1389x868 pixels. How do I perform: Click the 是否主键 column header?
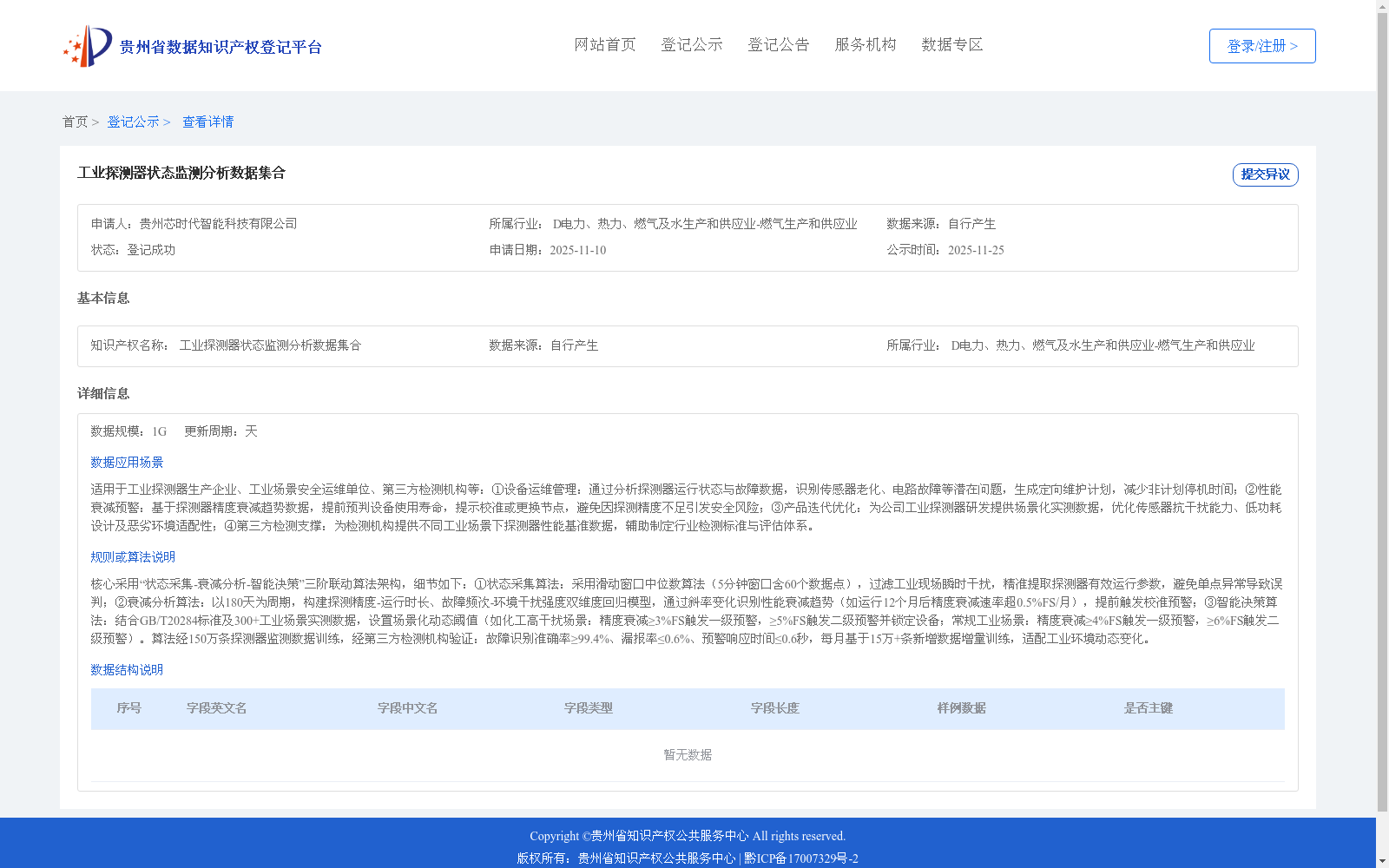click(1148, 708)
